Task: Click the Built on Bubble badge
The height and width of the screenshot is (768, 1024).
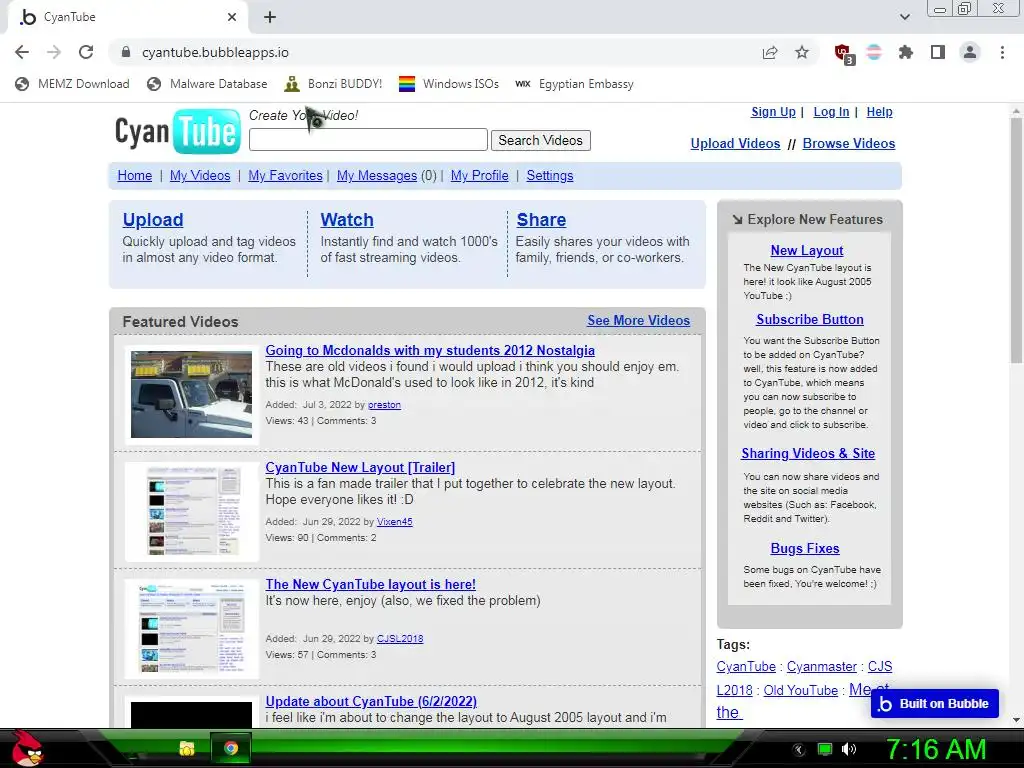Action: 935,704
